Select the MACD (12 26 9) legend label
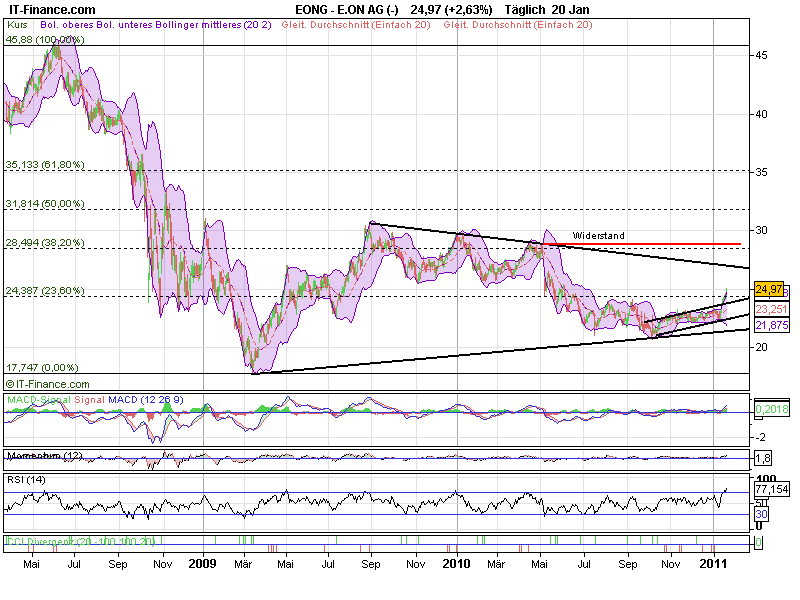 coord(145,400)
